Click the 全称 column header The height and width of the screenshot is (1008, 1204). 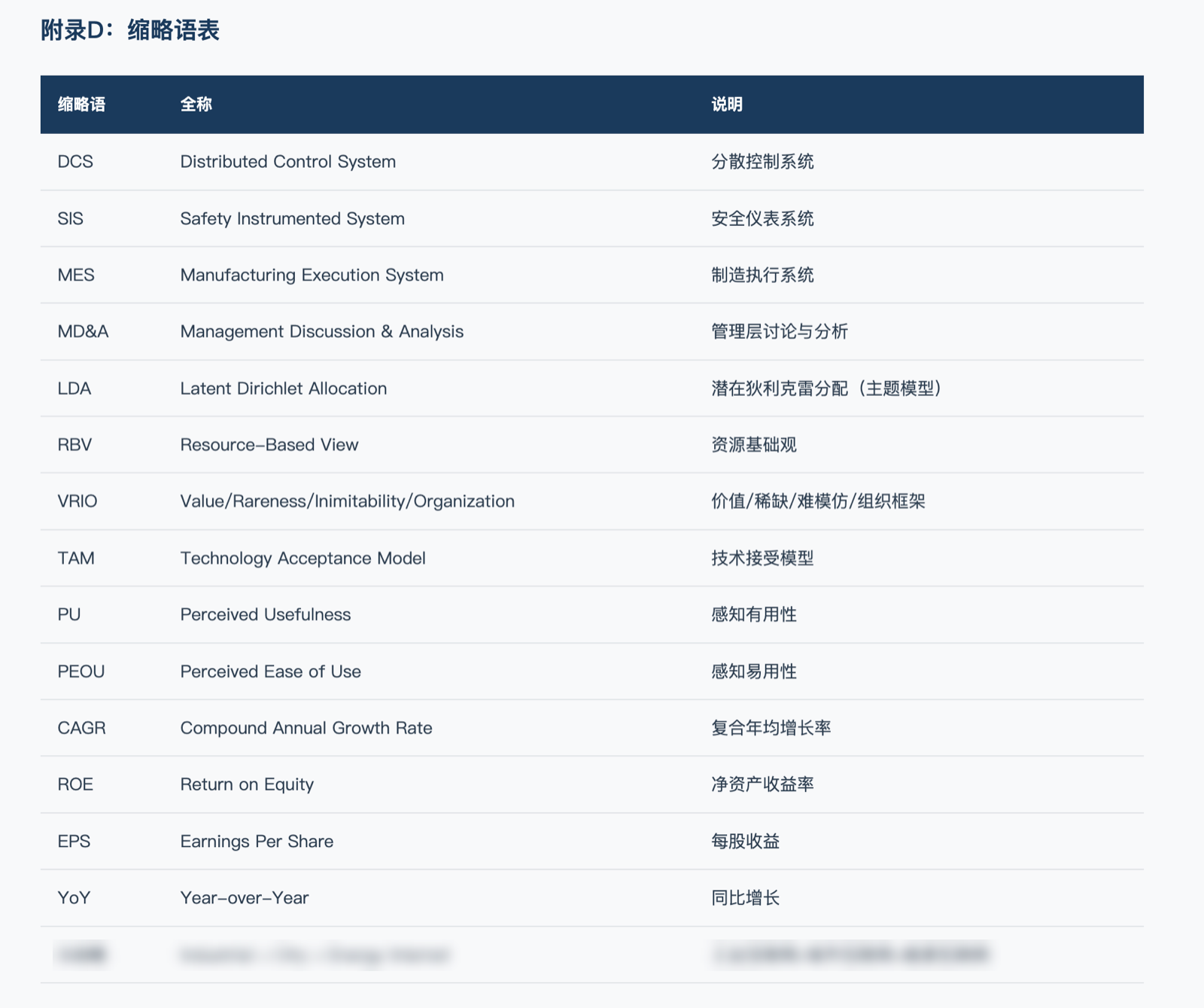pos(196,105)
